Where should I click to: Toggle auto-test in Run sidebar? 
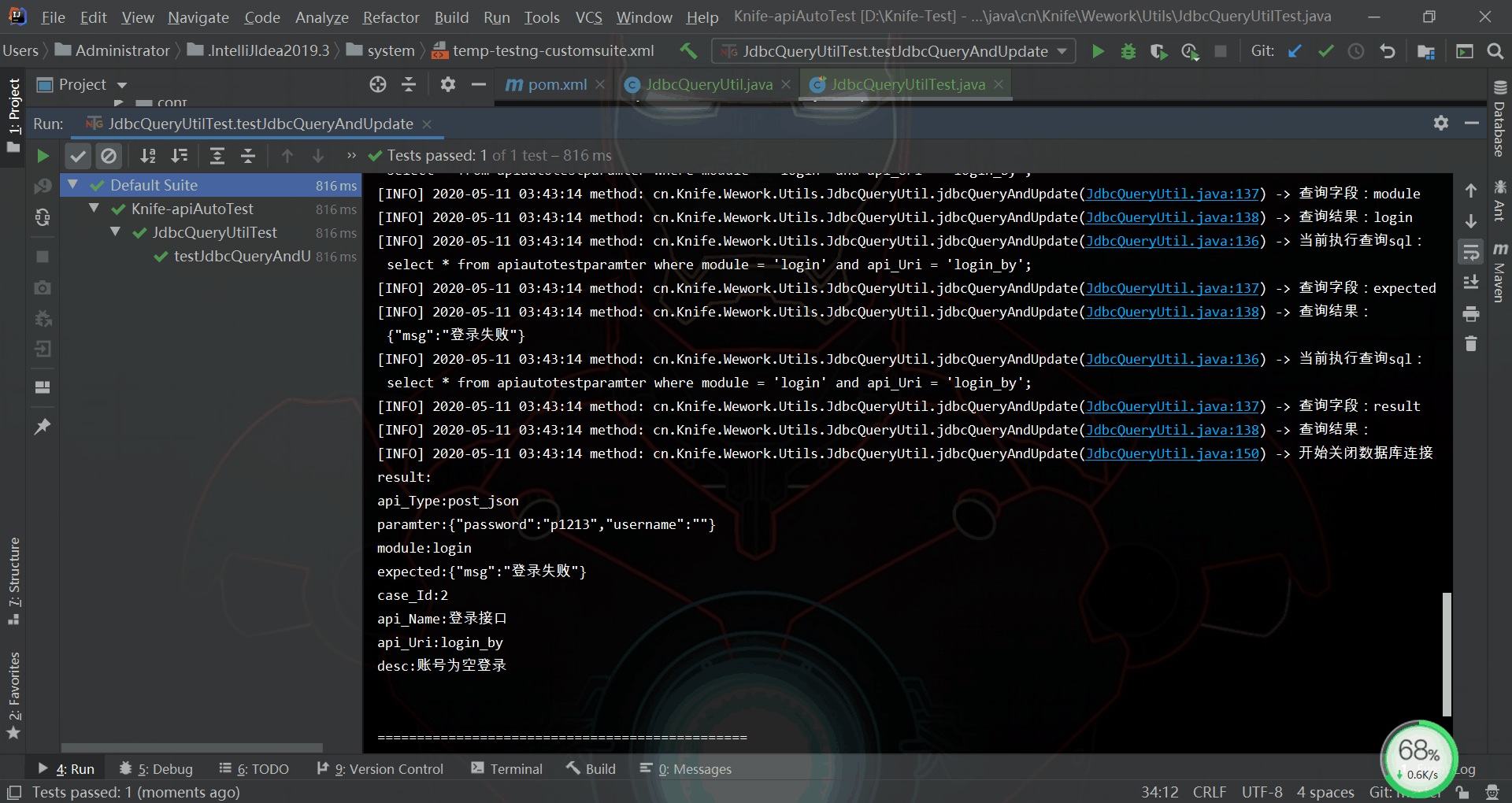tap(43, 217)
